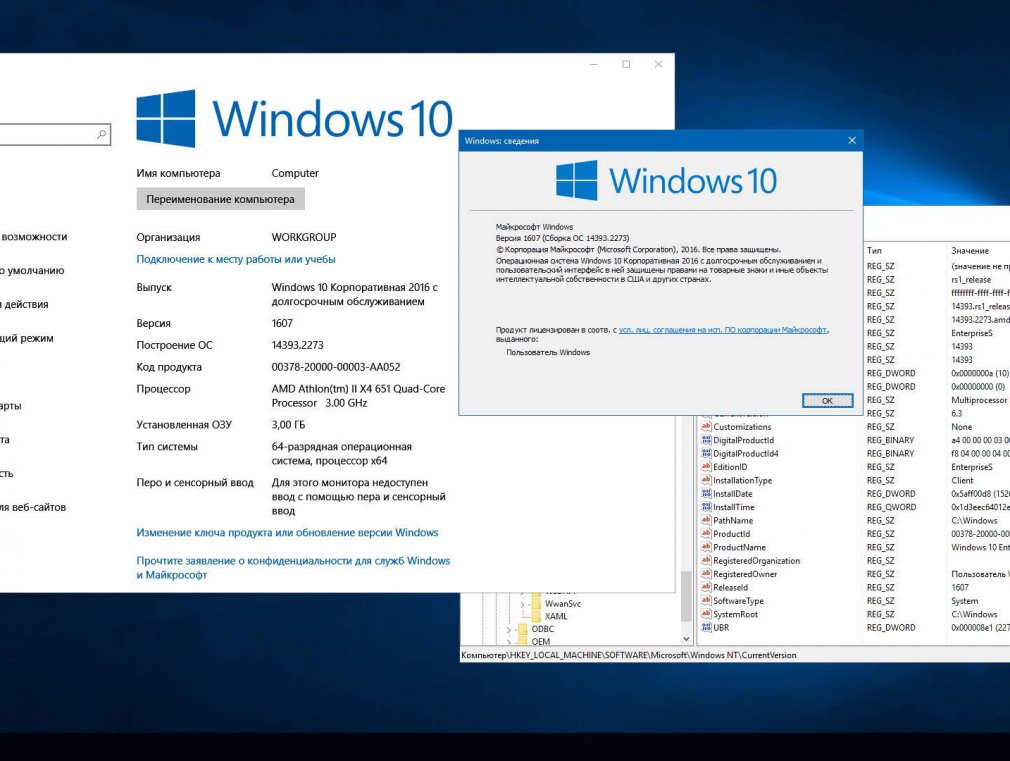Select the XAML registry key
Viewport: 1010px width, 761px height.
point(556,616)
